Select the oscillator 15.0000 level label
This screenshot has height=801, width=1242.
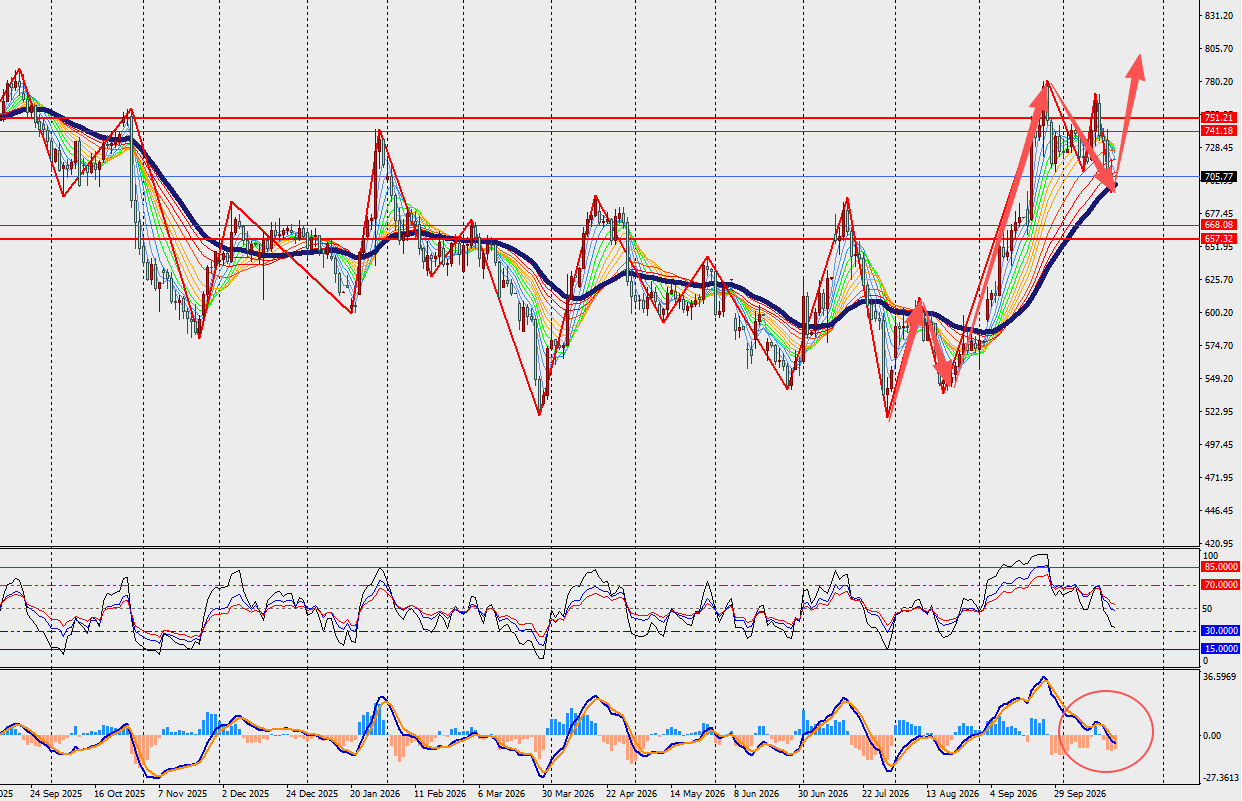coord(1221,649)
